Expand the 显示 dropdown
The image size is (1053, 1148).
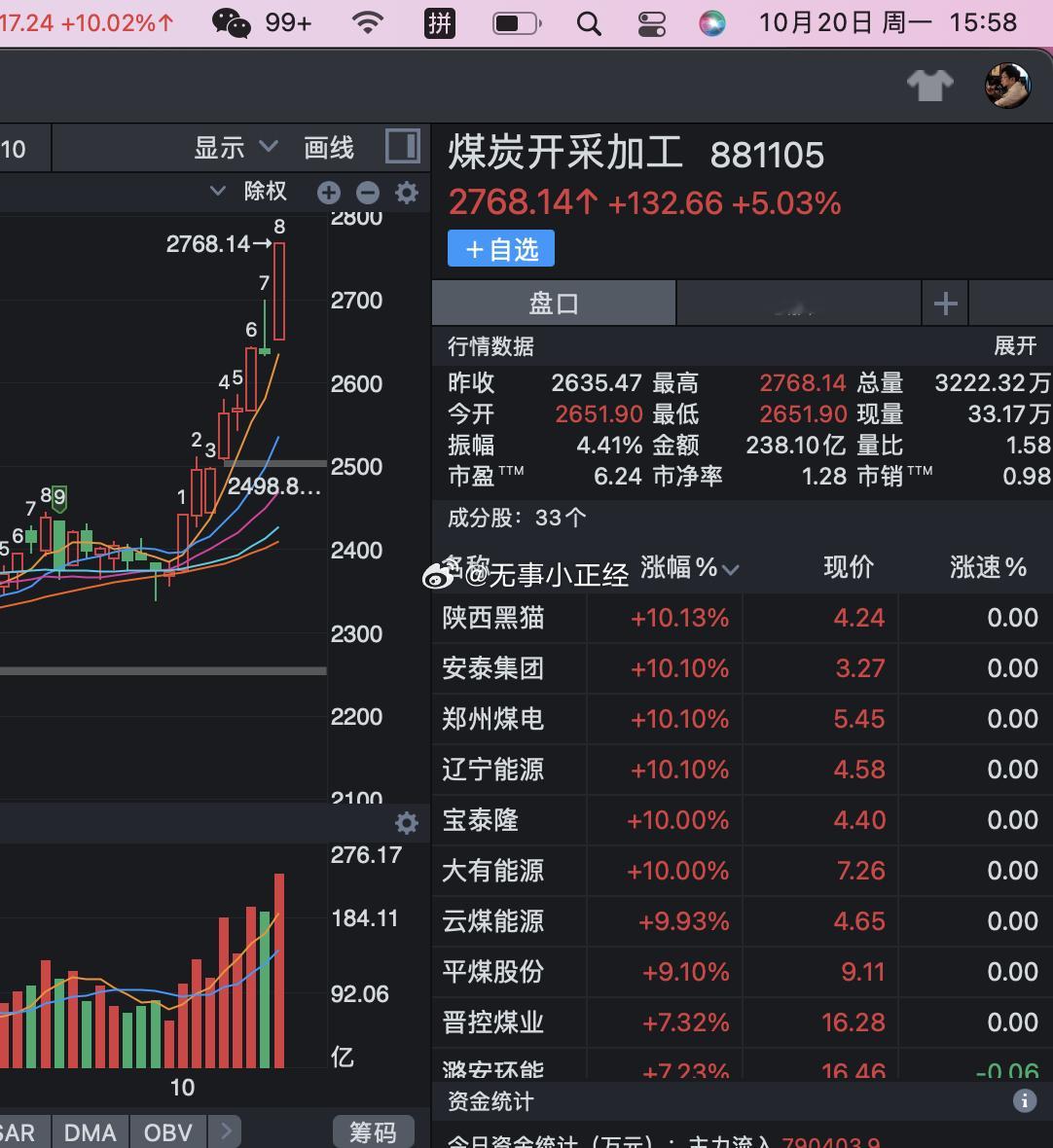236,148
